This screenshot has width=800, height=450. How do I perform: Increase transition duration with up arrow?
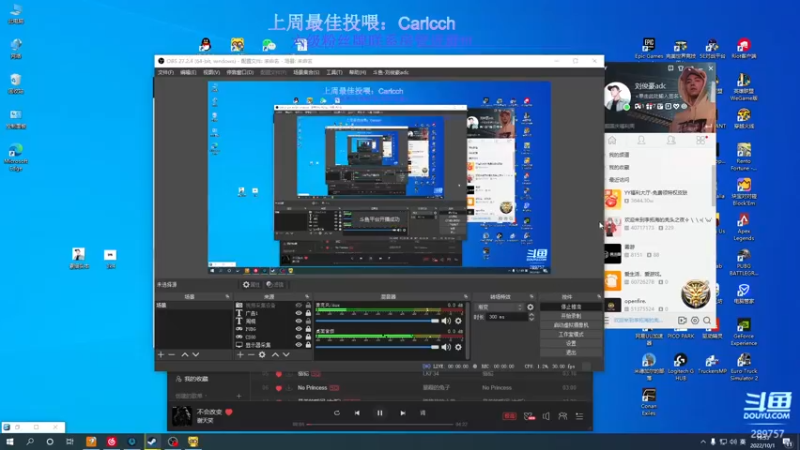click(531, 315)
